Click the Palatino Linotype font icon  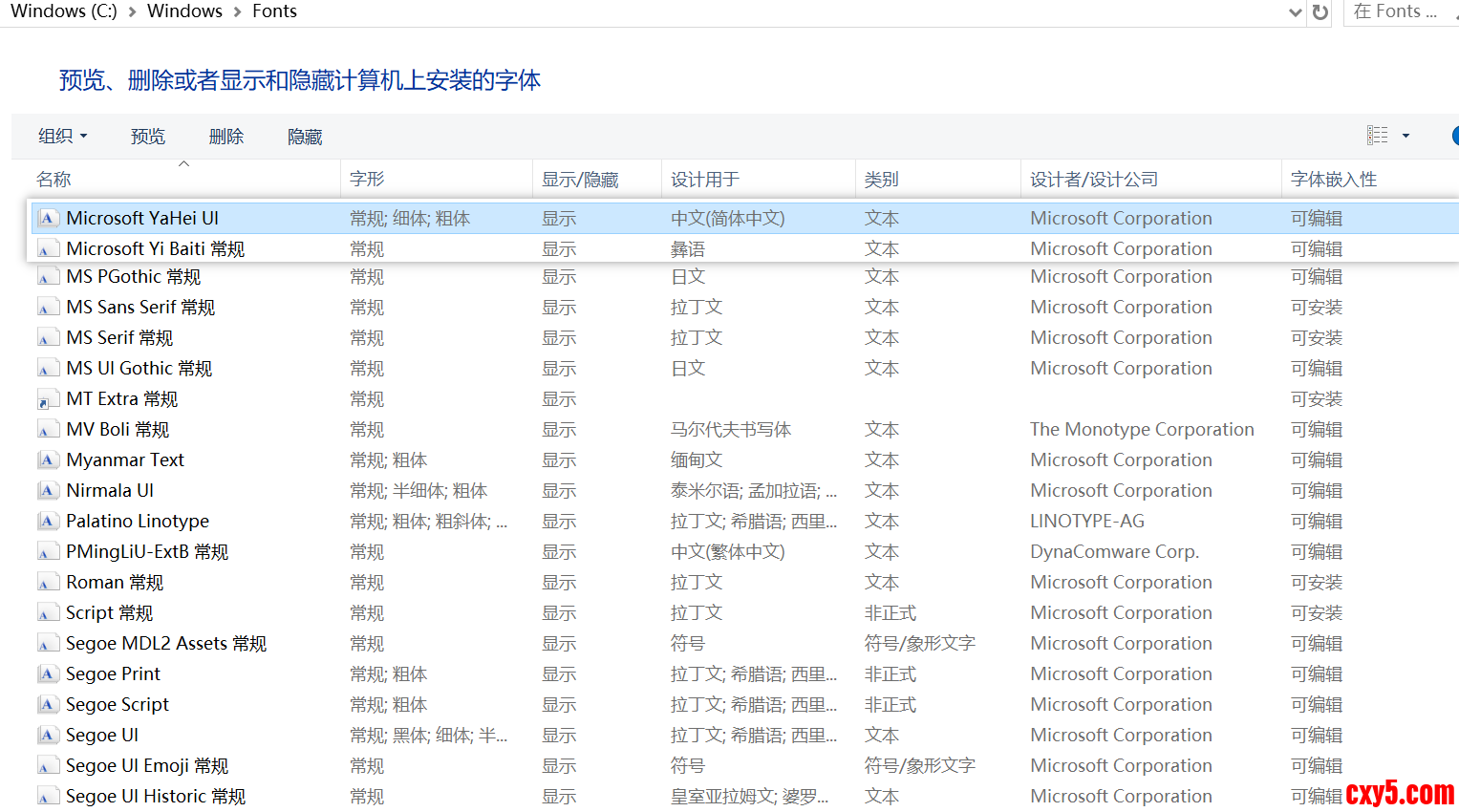coord(47,522)
